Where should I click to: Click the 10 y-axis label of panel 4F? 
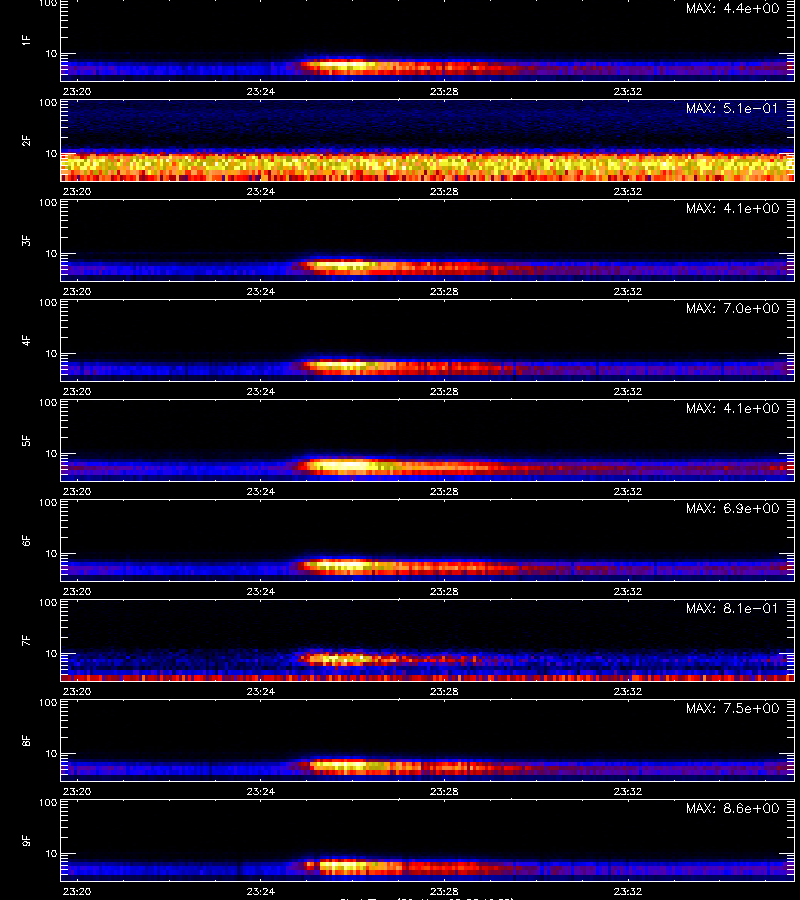(51, 354)
